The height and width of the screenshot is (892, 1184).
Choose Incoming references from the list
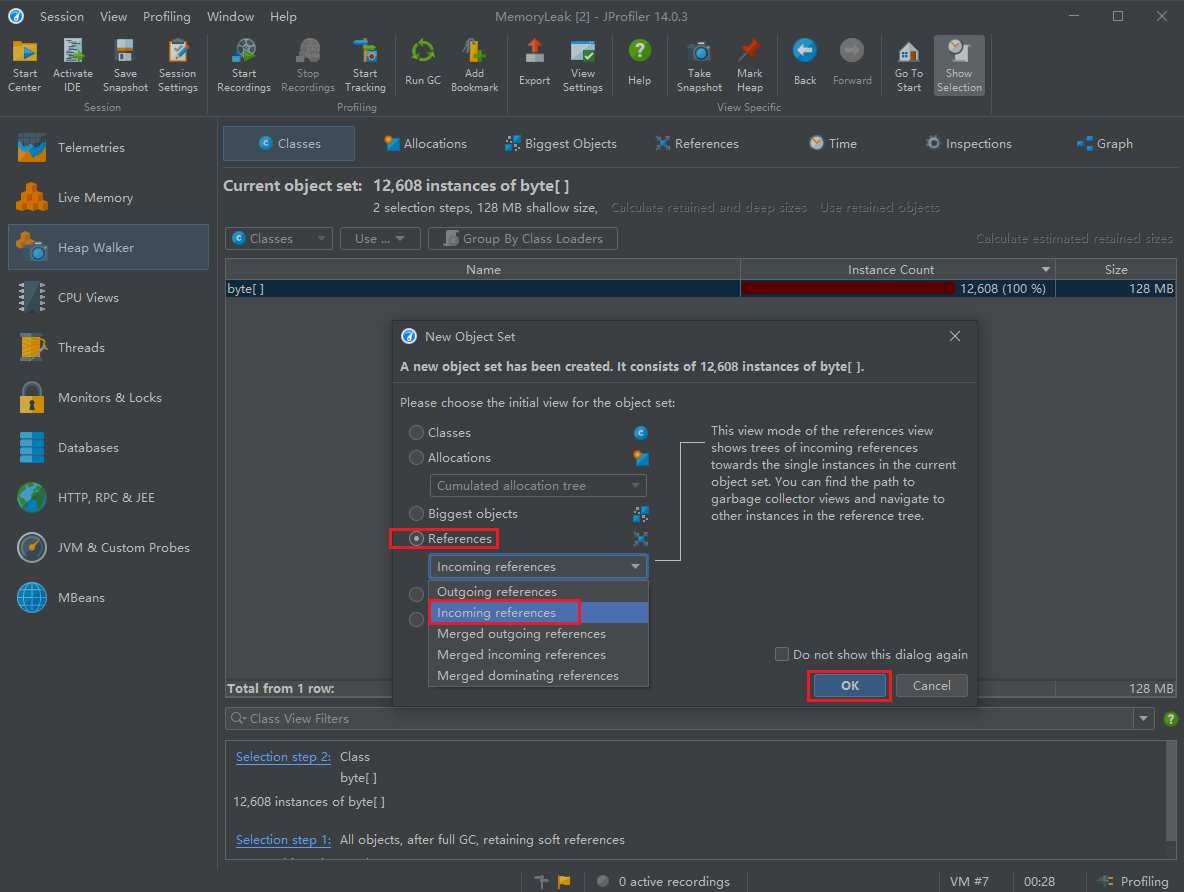pos(538,613)
